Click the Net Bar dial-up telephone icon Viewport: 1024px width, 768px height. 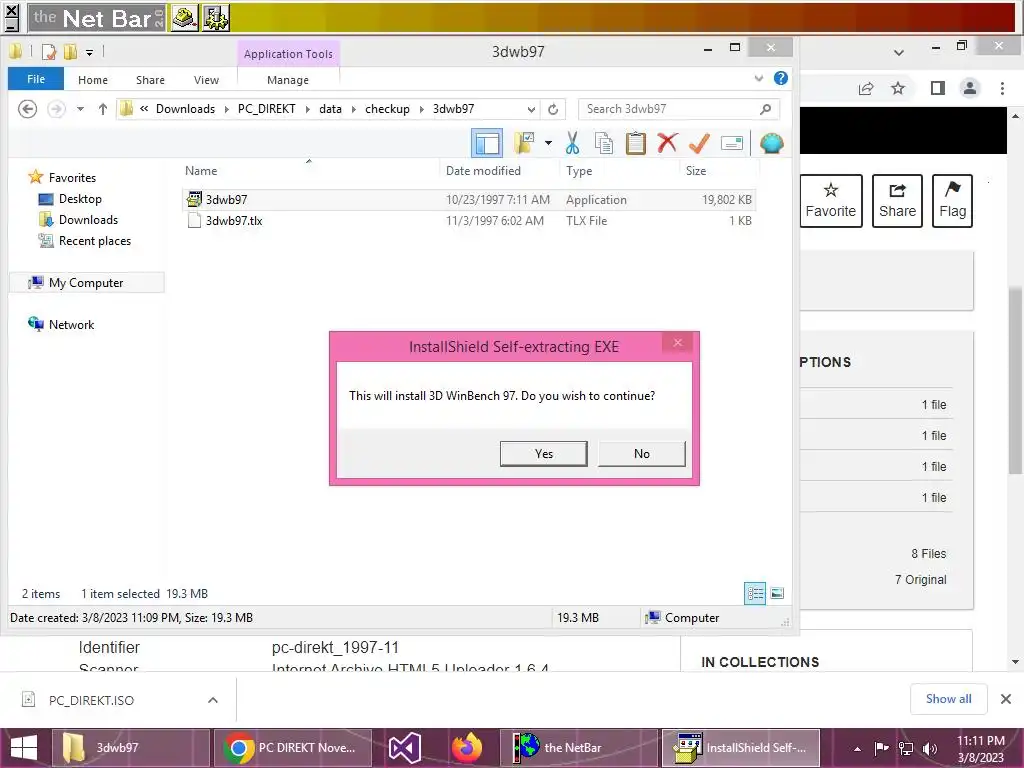point(185,18)
